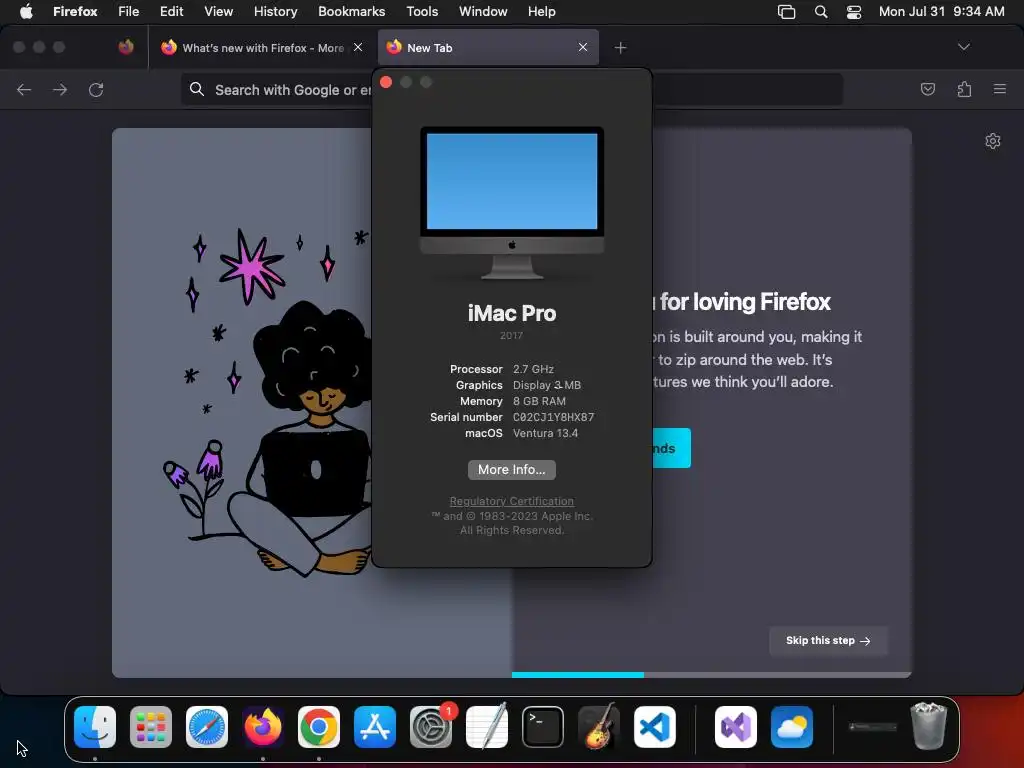Go forward one page
Screen dimensions: 1024x768
[60, 89]
